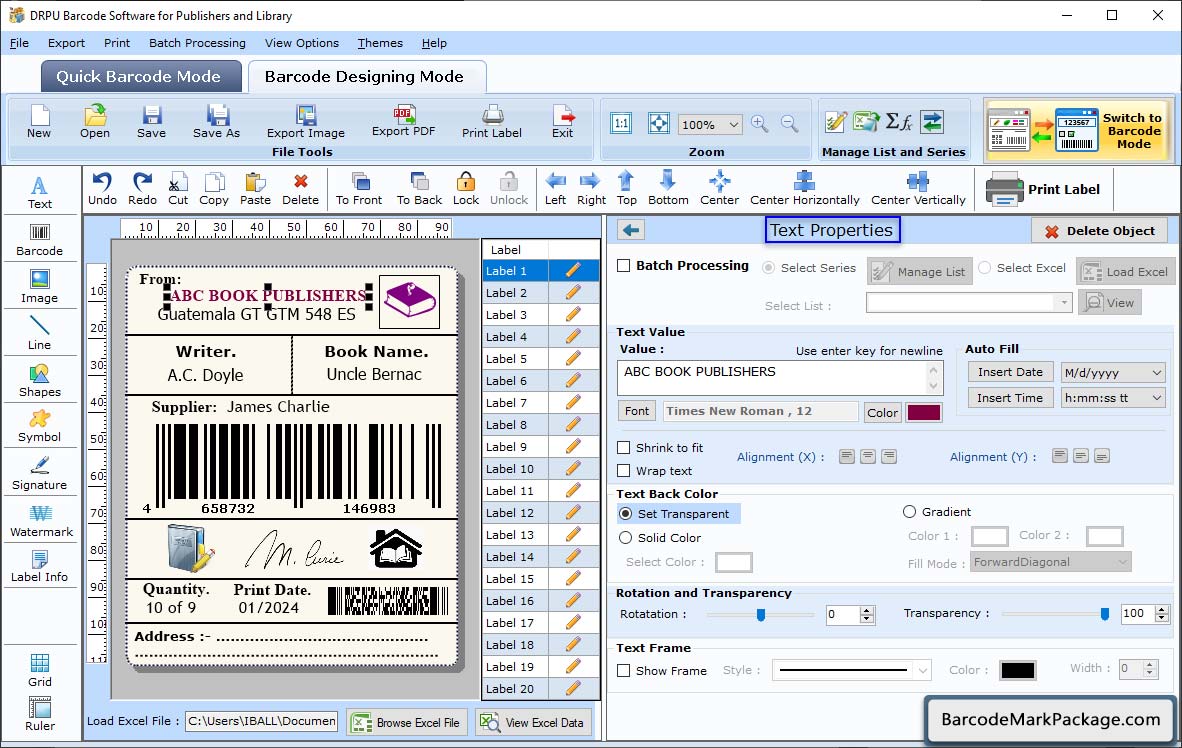Open Batch Processing menu
Viewport: 1182px width, 748px height.
click(x=198, y=43)
